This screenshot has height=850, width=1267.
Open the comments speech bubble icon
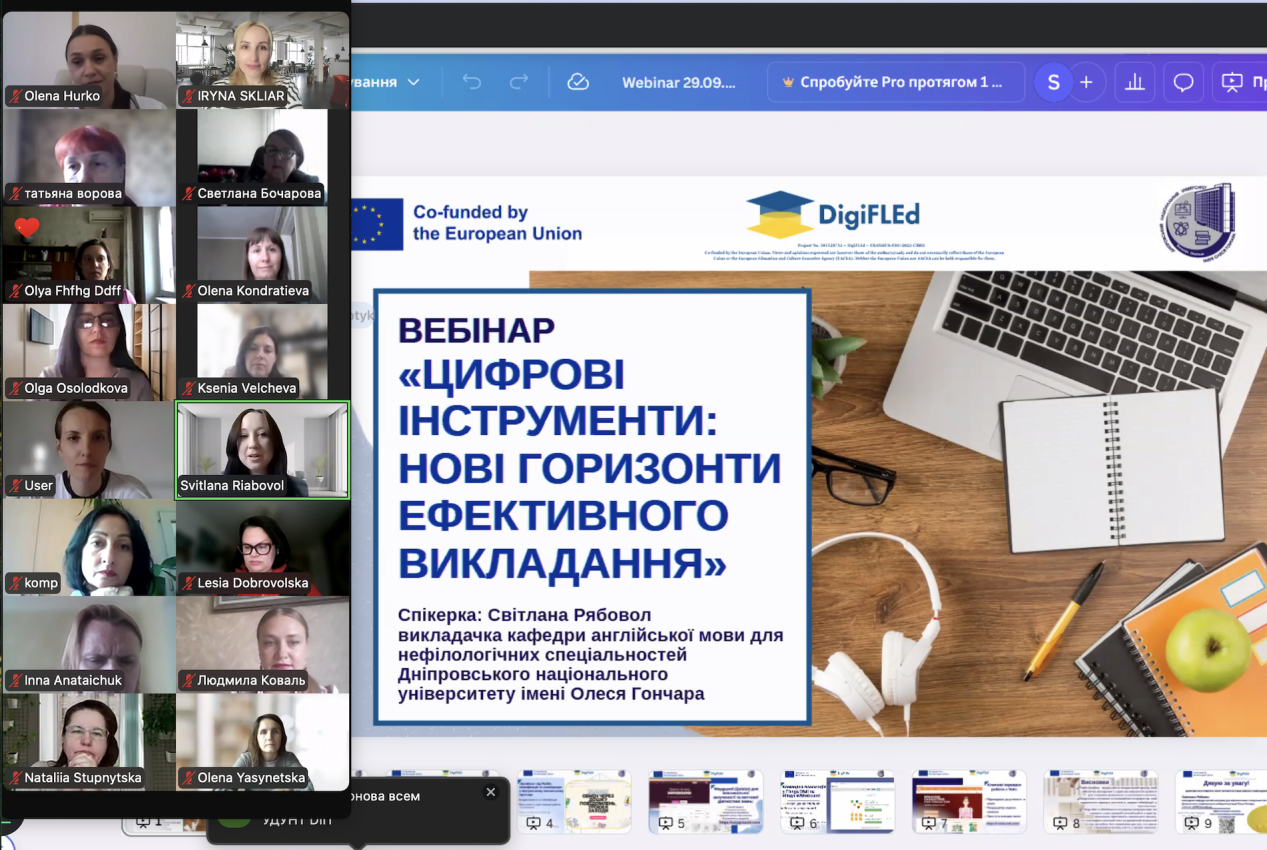(x=1183, y=82)
